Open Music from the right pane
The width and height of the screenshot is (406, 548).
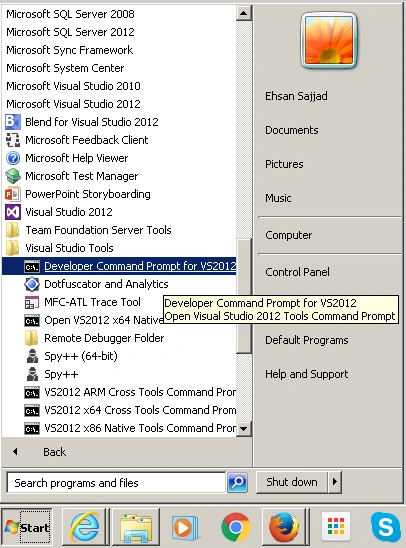[278, 198]
